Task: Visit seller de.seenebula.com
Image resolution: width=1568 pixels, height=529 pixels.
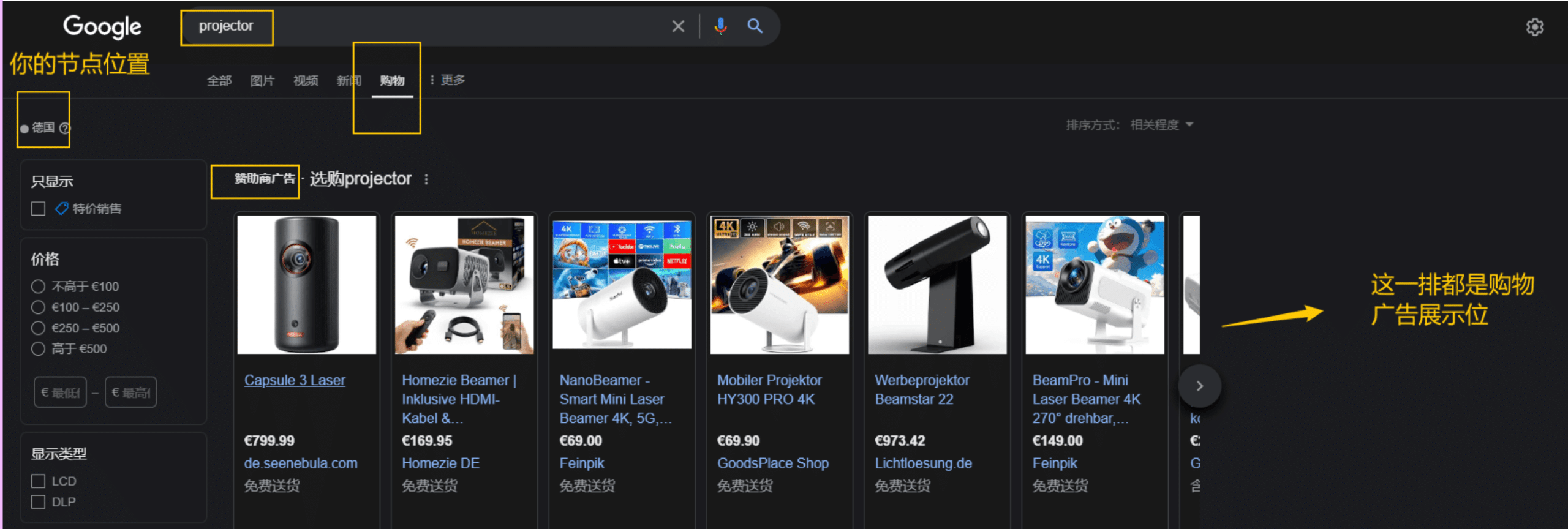Action: pyautogui.click(x=301, y=463)
